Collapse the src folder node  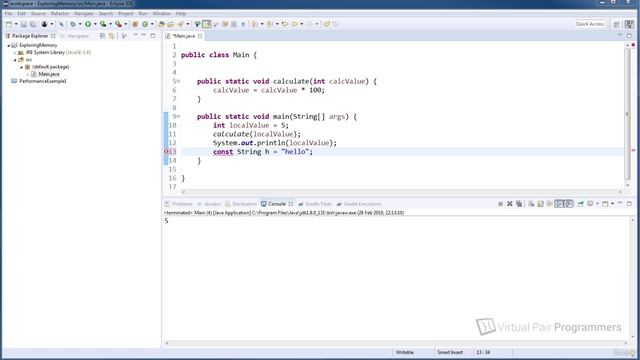[15, 60]
